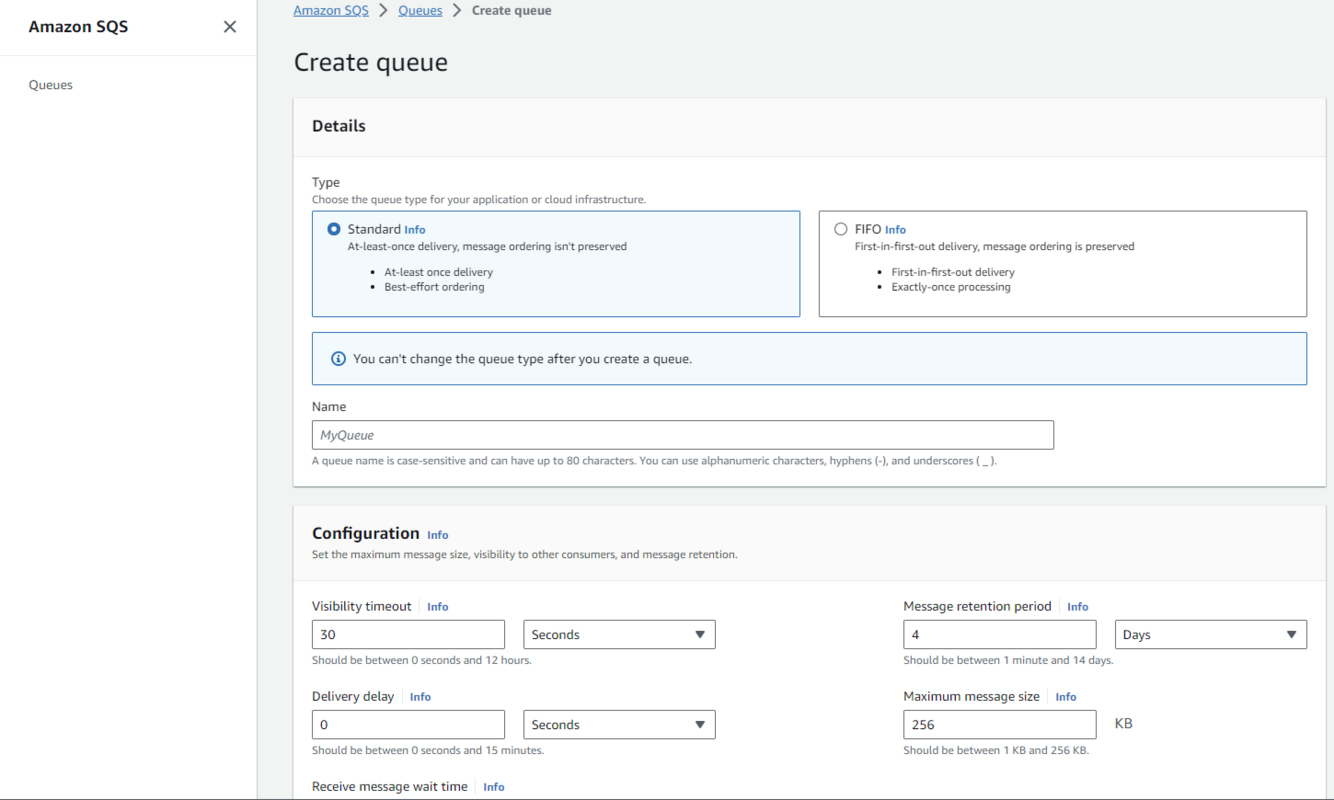Open Info link next to Standard
The width and height of the screenshot is (1334, 800).
415,230
